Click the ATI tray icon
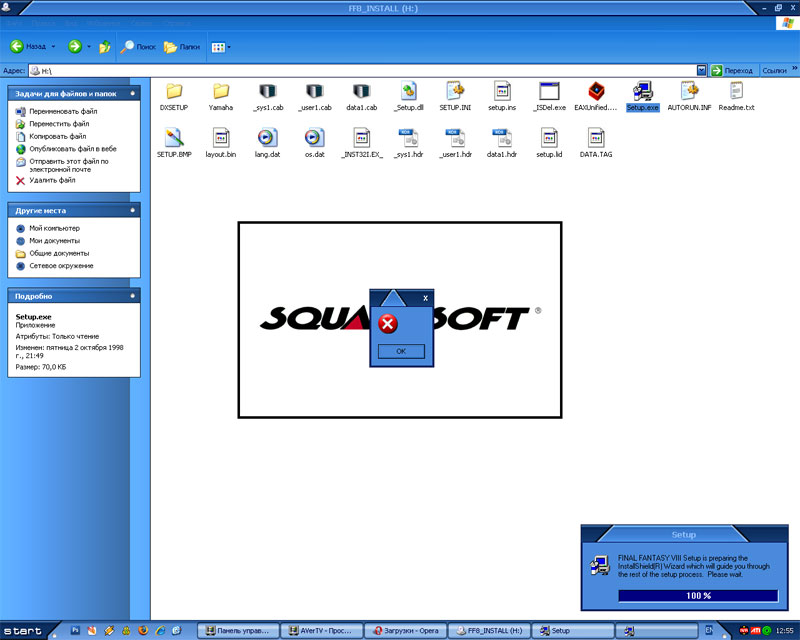800x640 pixels. [x=755, y=631]
